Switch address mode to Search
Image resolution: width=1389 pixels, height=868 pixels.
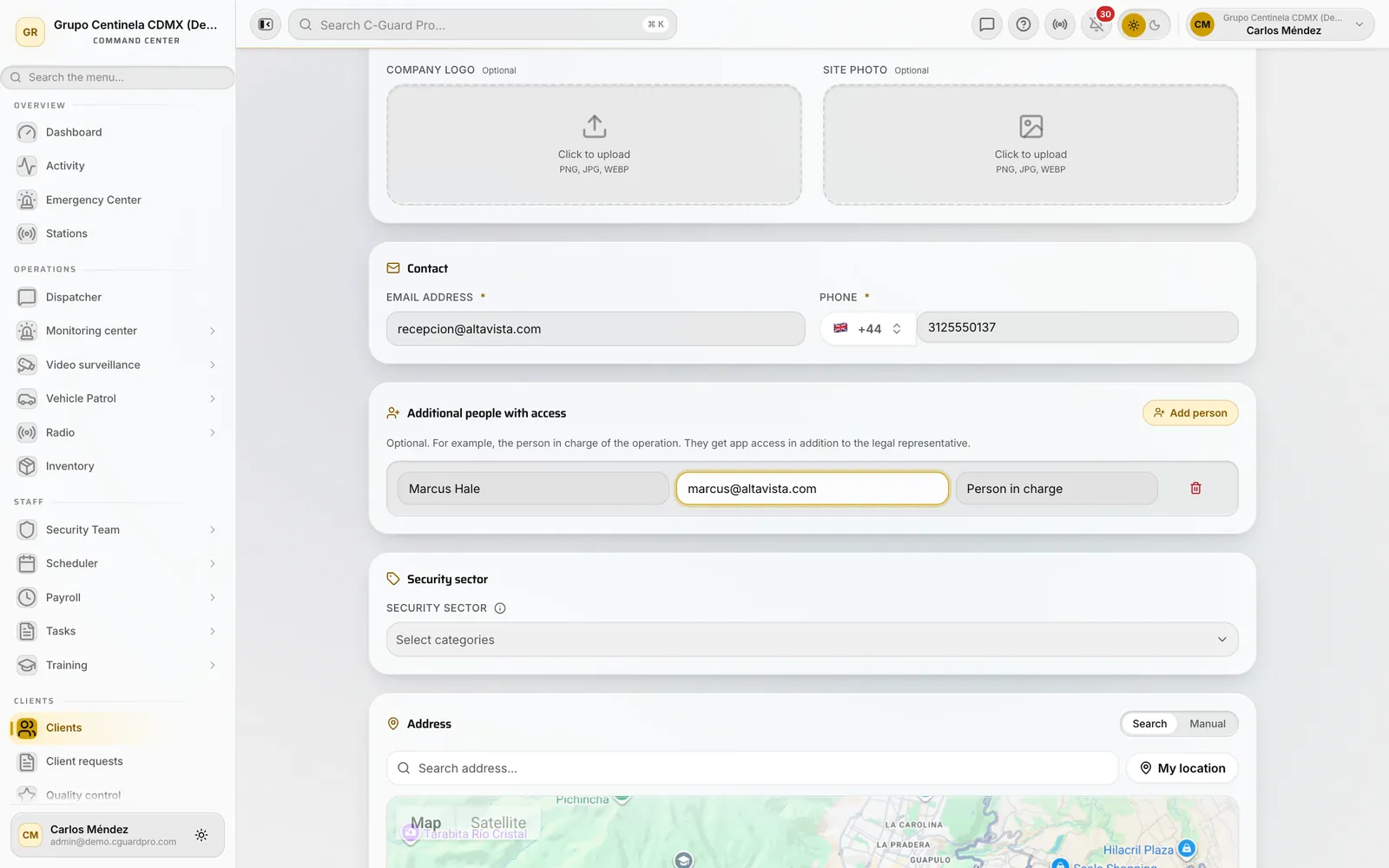coord(1149,724)
